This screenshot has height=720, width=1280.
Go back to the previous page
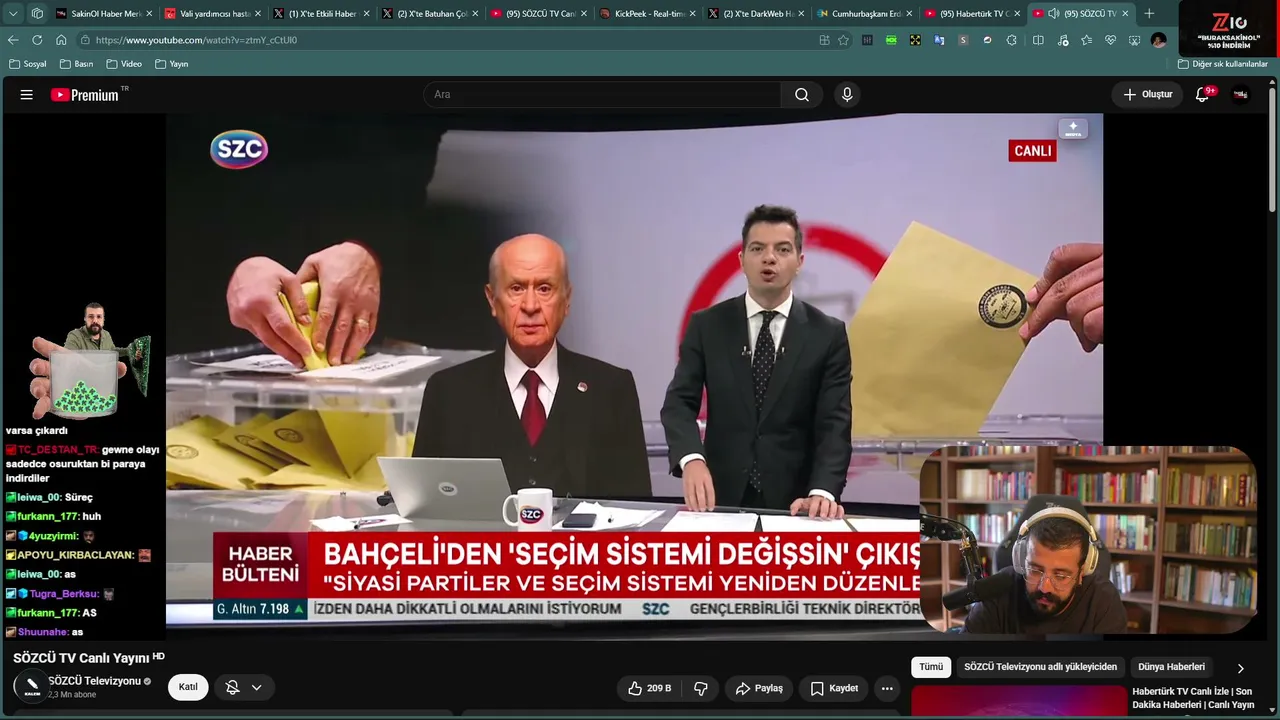[x=13, y=40]
